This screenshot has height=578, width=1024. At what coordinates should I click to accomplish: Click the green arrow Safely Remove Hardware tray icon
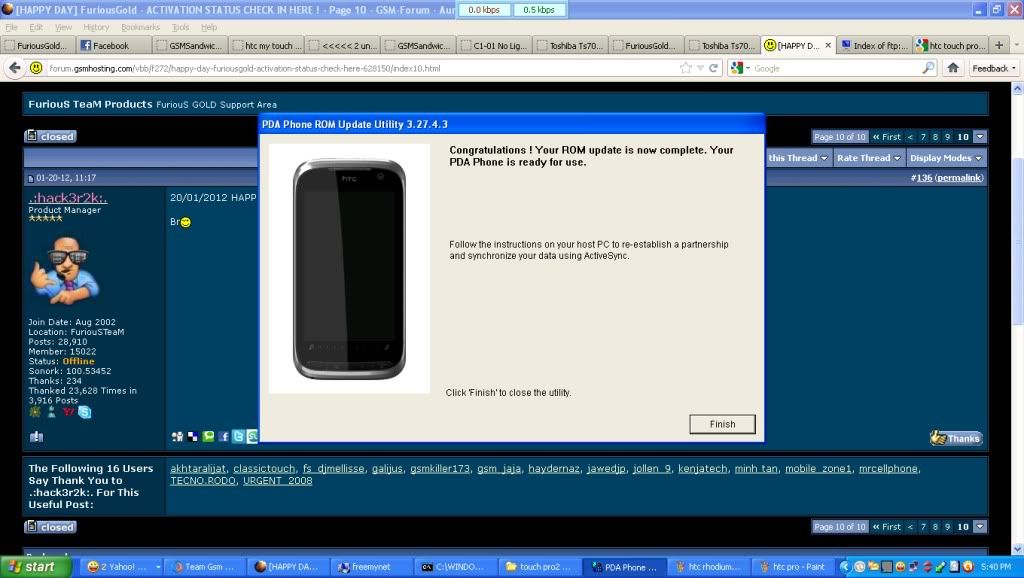940,567
